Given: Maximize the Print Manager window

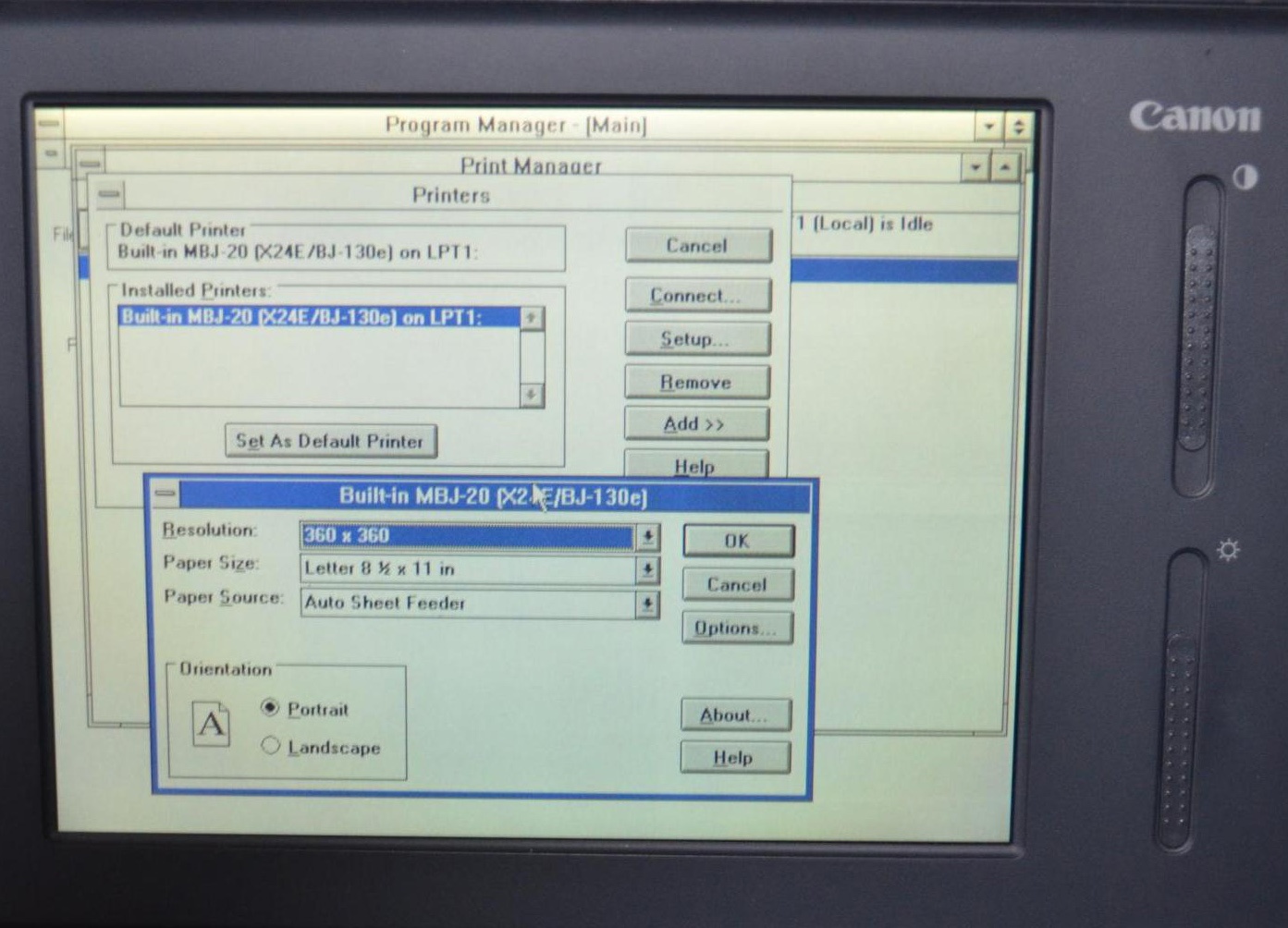Looking at the screenshot, I should [x=1005, y=167].
